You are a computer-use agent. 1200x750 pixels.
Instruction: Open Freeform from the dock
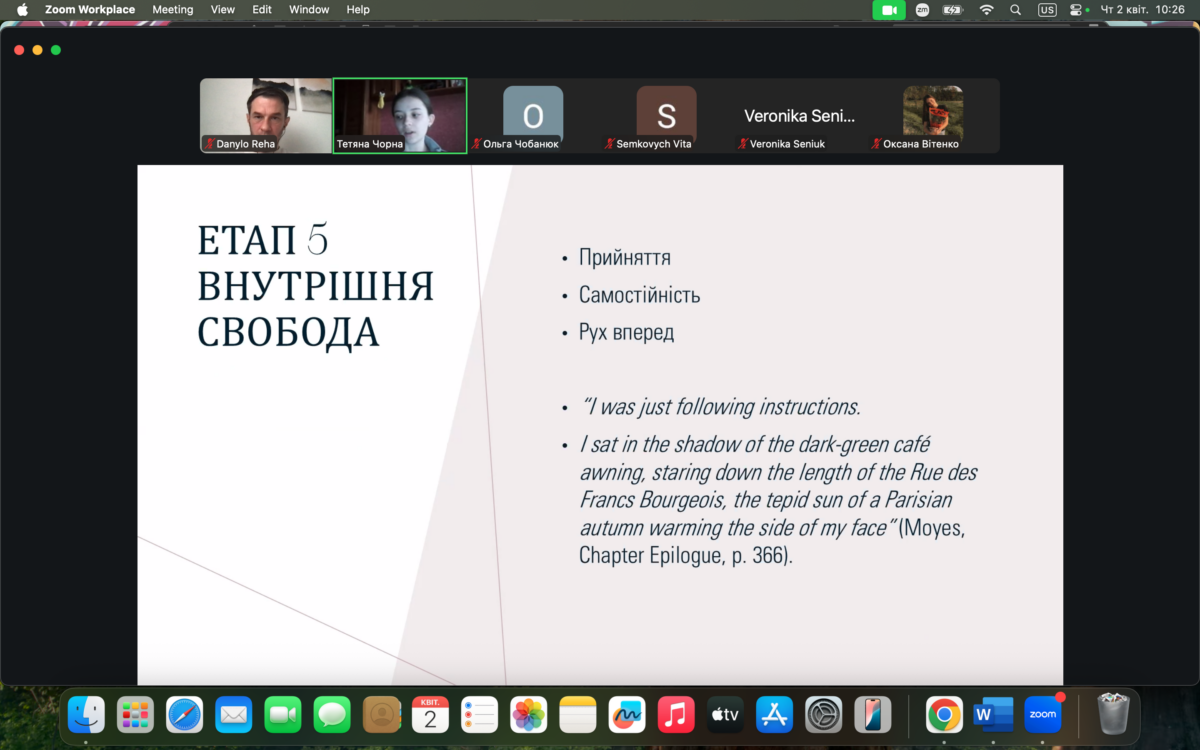(627, 714)
